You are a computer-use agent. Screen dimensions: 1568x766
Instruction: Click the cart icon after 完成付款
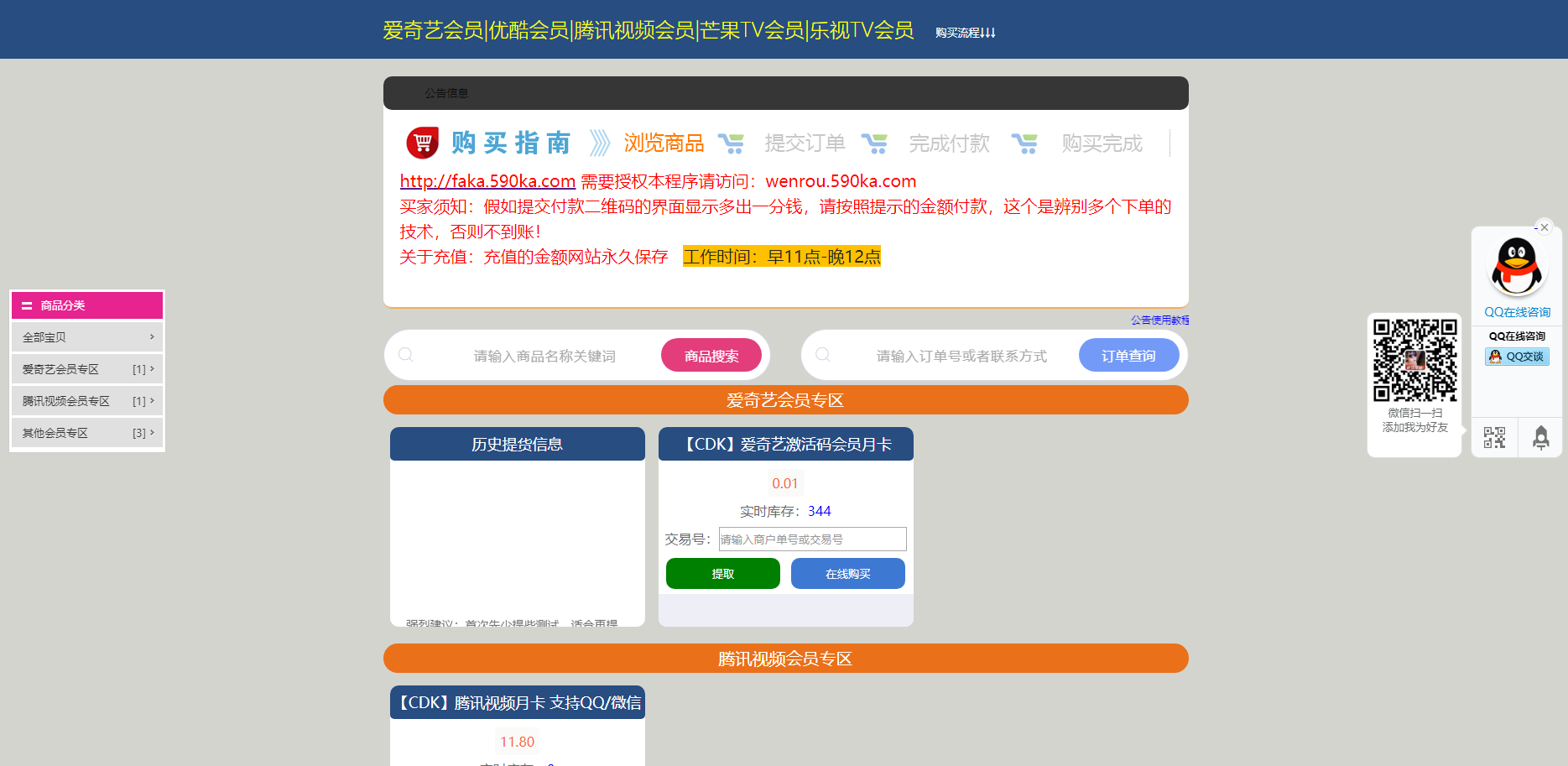tap(1024, 143)
